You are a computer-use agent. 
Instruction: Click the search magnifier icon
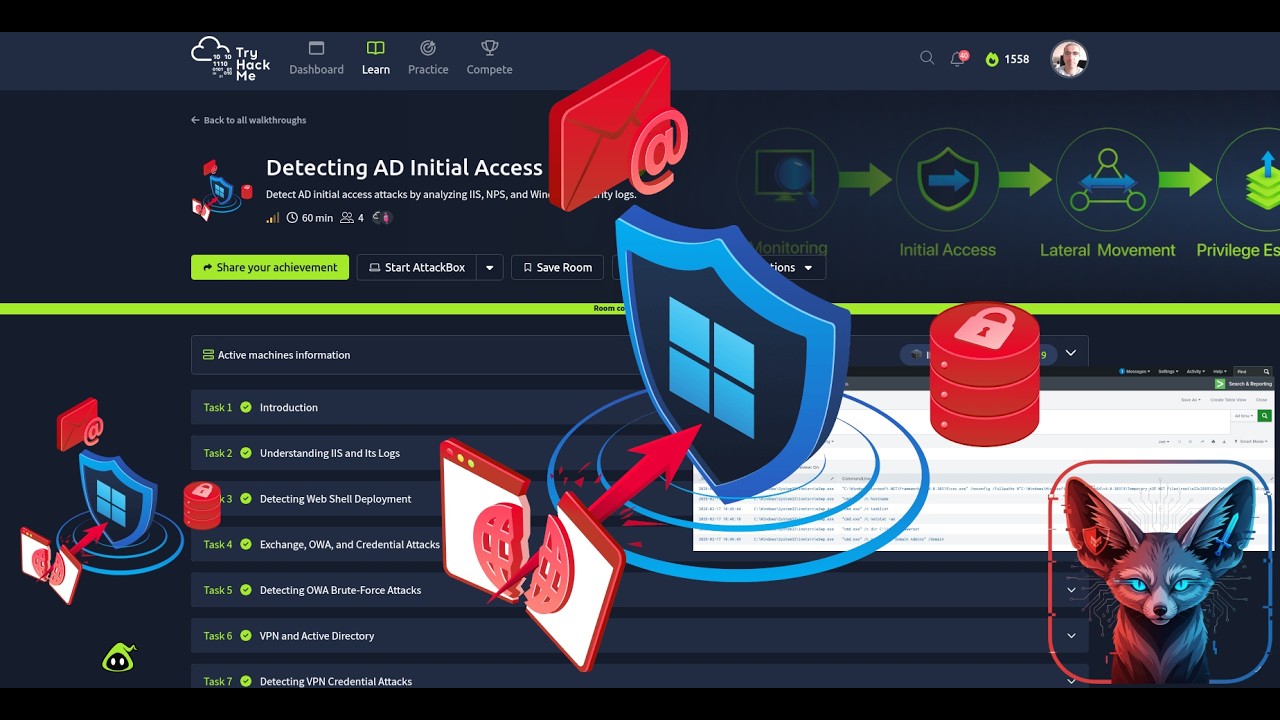[927, 58]
